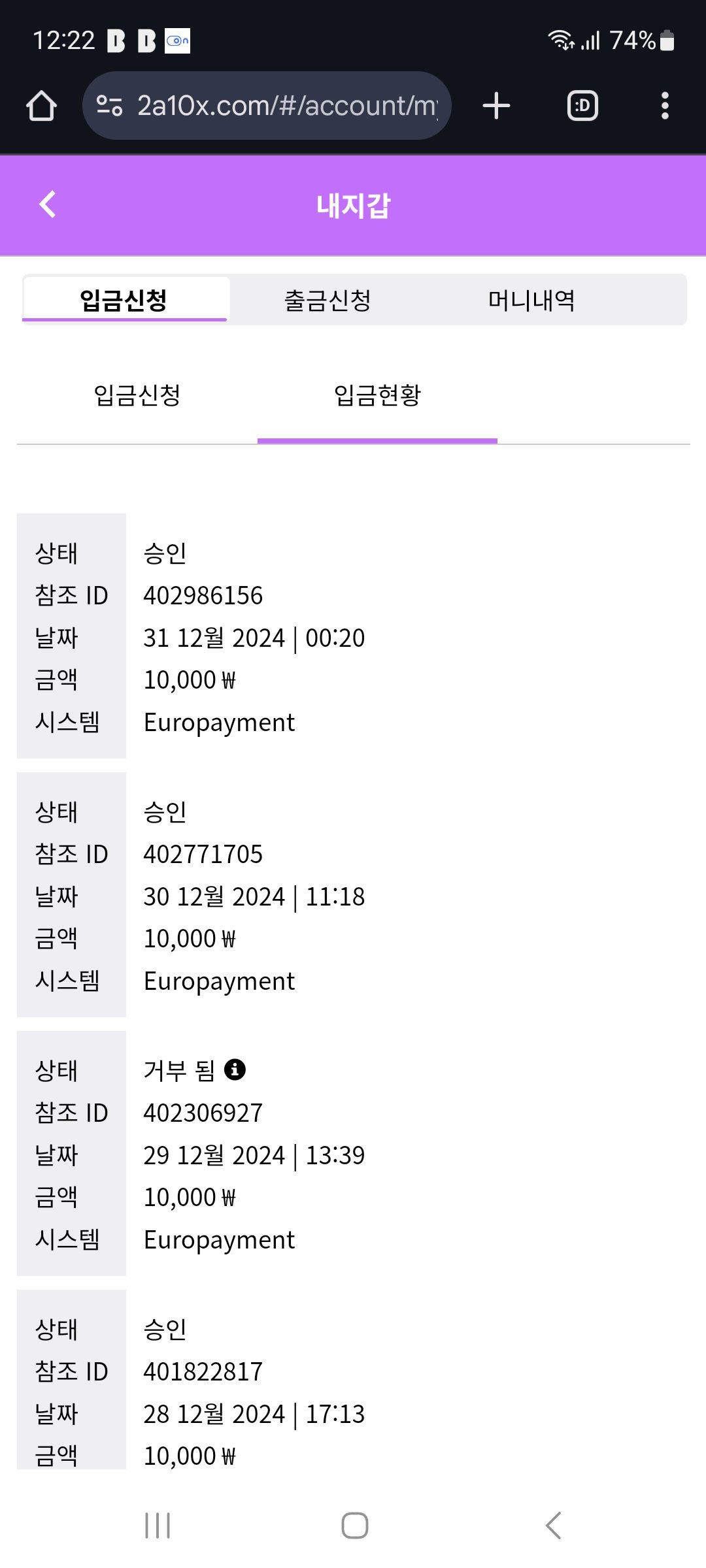Viewport: 706px width, 1568px height.
Task: Tap the 내지갑 page title
Action: 353,206
